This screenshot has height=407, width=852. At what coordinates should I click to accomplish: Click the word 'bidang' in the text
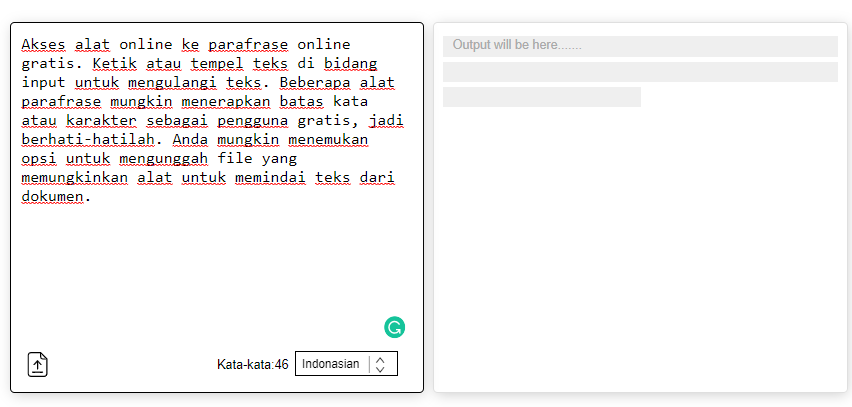coord(350,63)
